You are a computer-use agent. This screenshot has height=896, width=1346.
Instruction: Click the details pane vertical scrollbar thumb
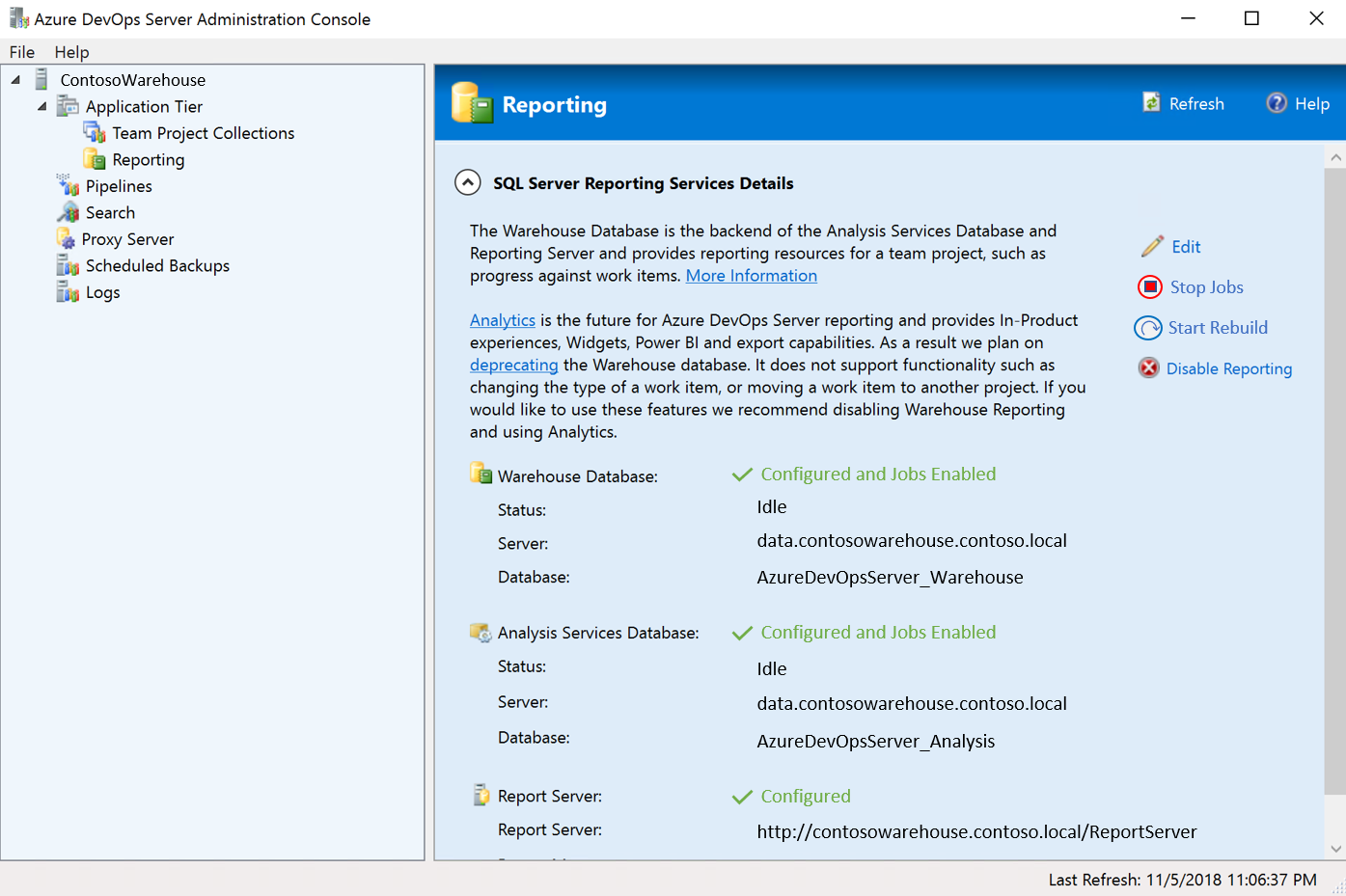[x=1335, y=480]
